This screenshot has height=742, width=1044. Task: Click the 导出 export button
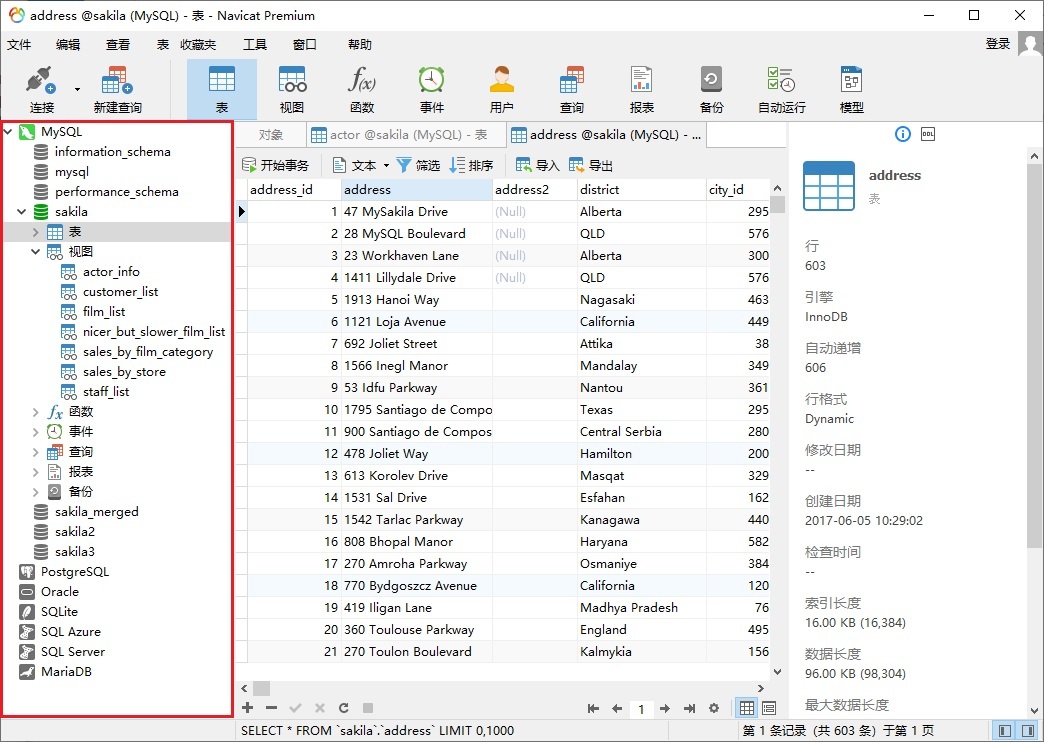(591, 165)
